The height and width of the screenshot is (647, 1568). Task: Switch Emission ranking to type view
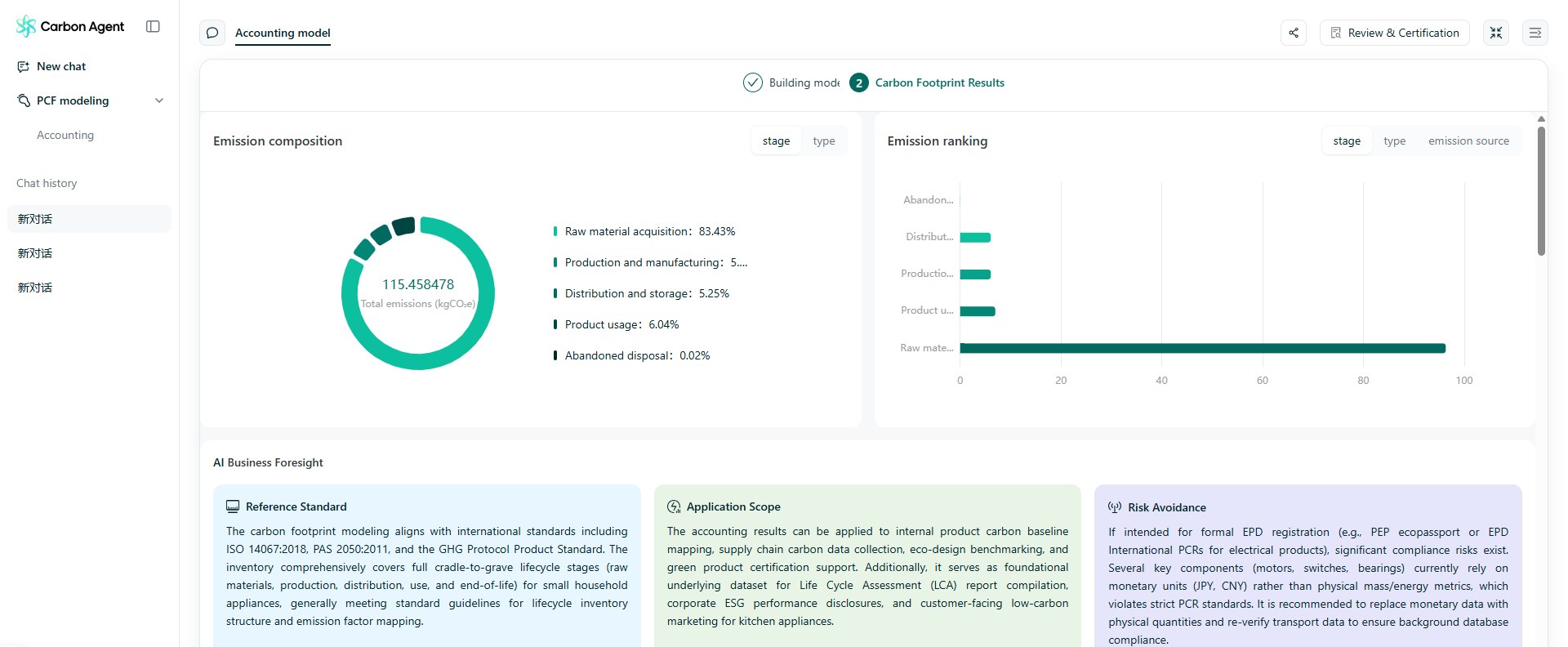(x=1395, y=141)
